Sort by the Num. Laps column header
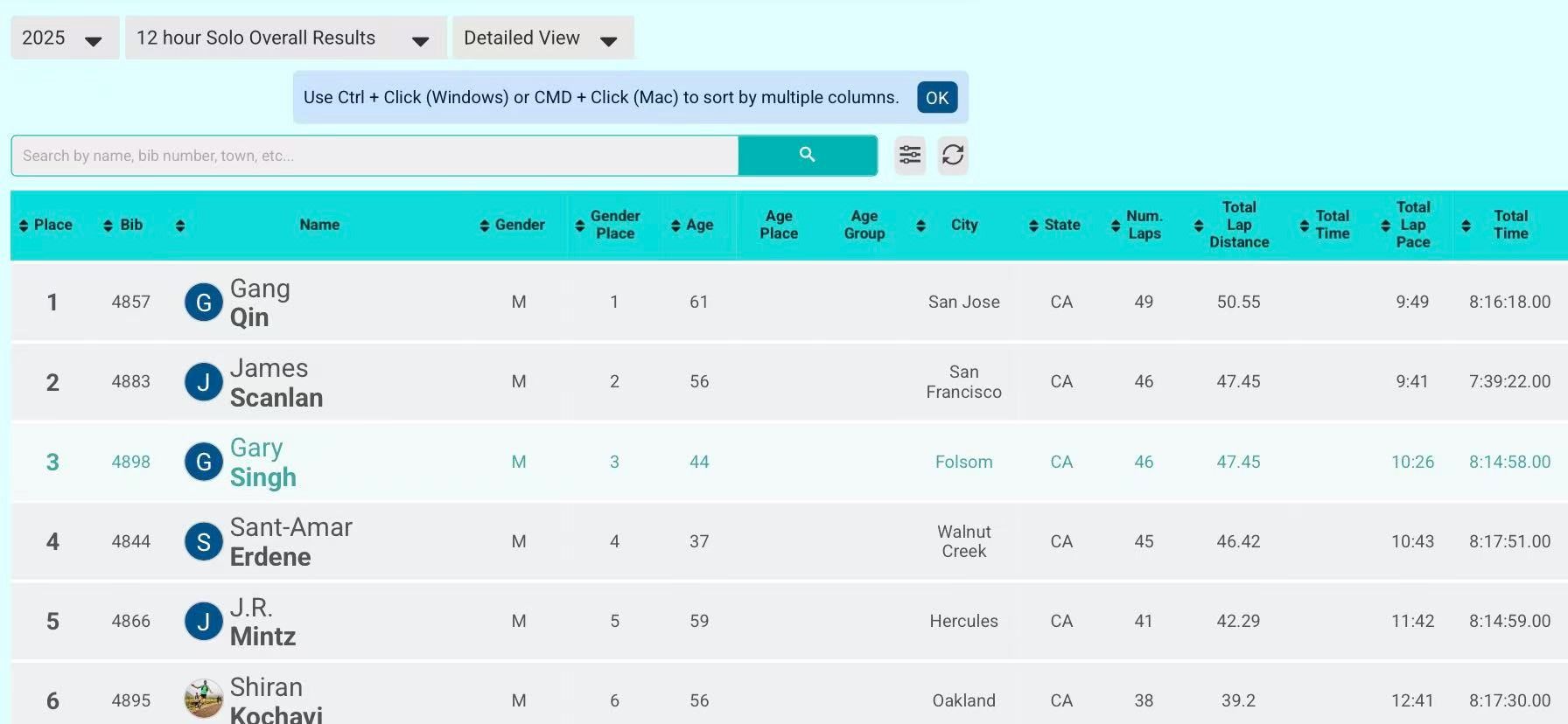1568x724 pixels. [x=1137, y=225]
